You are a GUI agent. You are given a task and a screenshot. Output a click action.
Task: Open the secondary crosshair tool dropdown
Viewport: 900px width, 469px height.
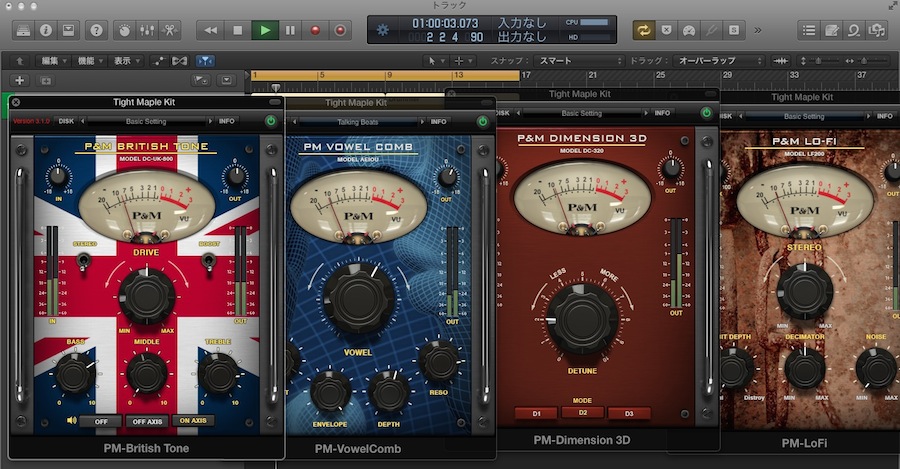point(463,60)
